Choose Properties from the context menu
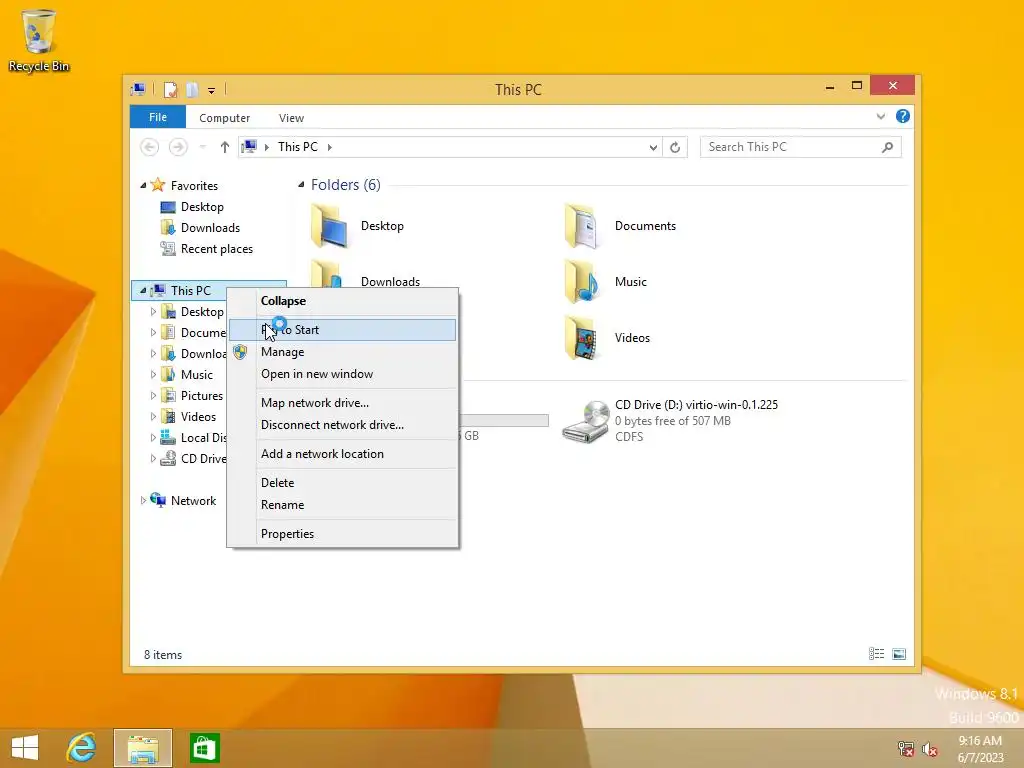This screenshot has height=768, width=1024. [343, 534]
